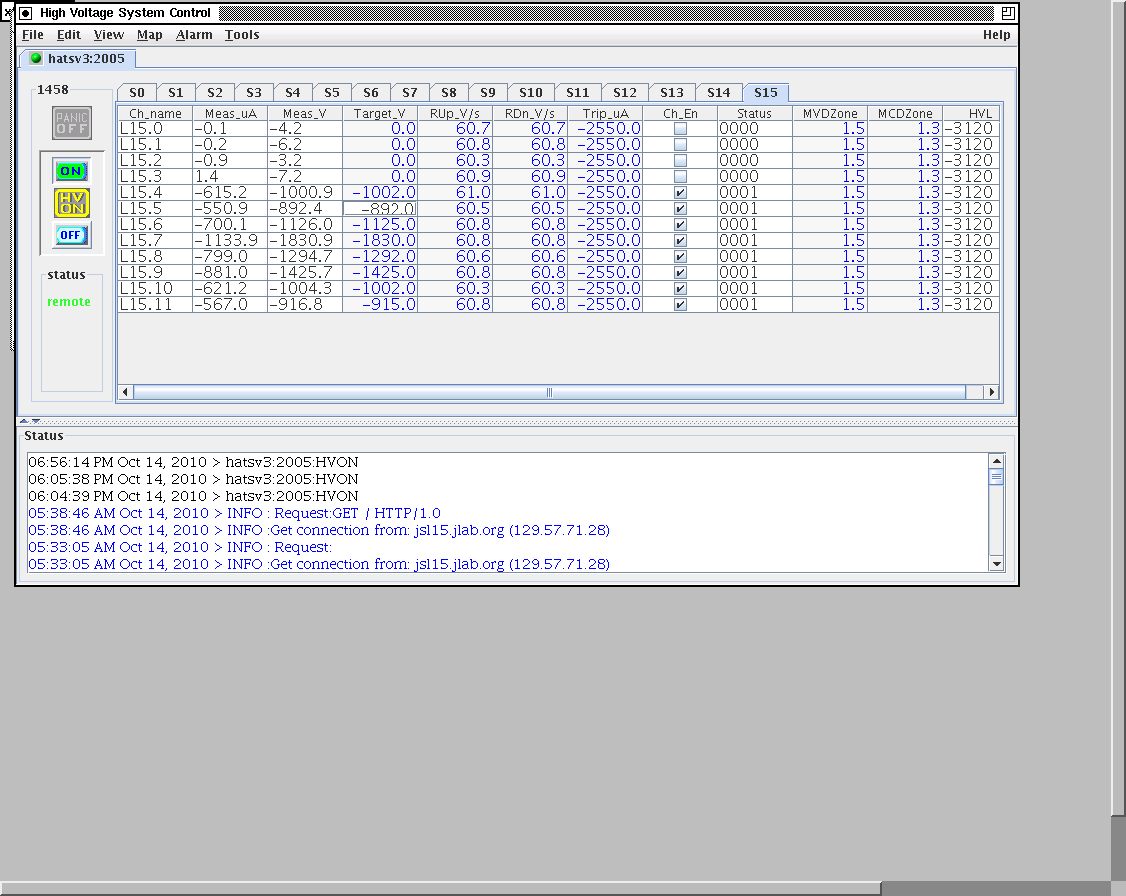This screenshot has width=1126, height=896.
Task: Switch to slot tab S10
Action: pyautogui.click(x=531, y=93)
